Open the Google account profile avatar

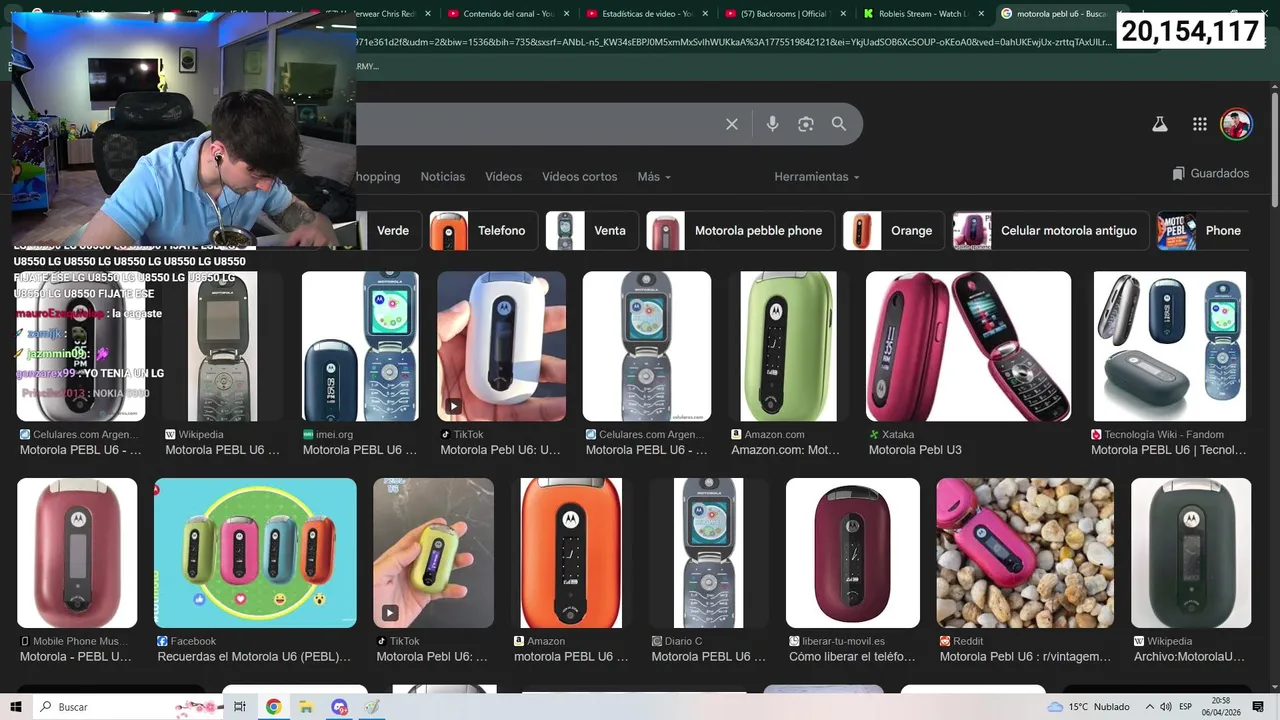1237,124
